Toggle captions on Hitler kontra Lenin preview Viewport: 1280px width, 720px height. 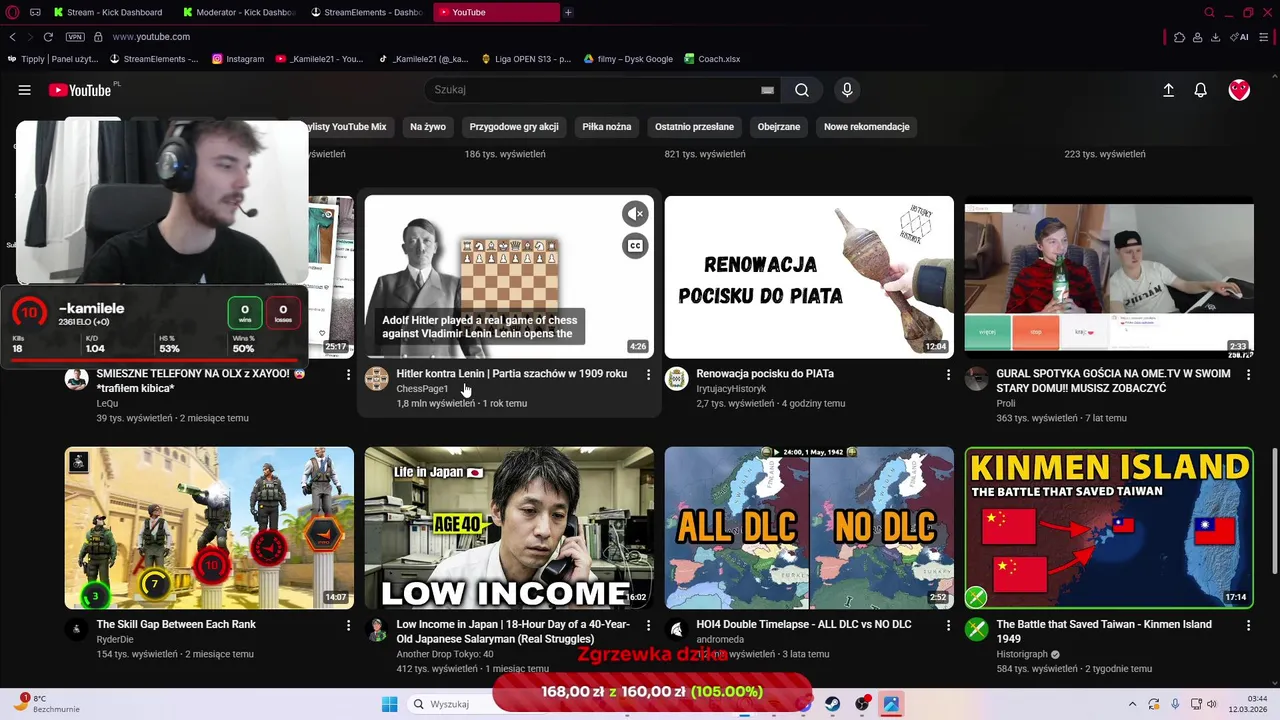(635, 245)
